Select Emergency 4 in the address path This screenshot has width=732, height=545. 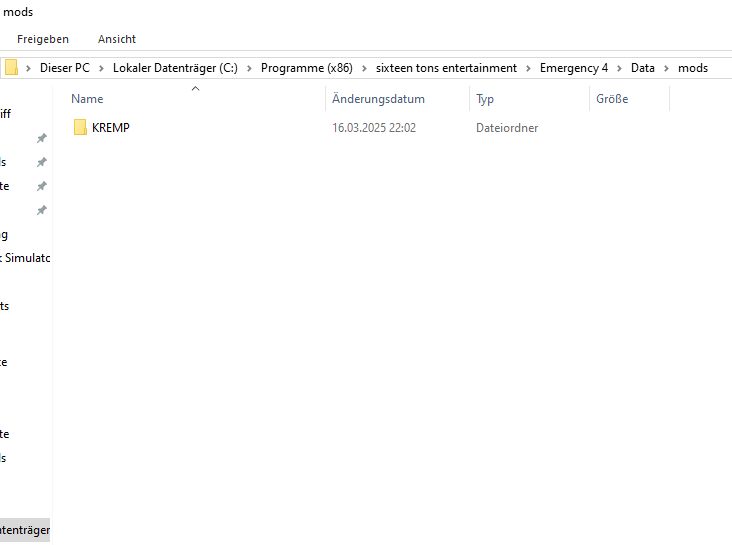pyautogui.click(x=574, y=68)
